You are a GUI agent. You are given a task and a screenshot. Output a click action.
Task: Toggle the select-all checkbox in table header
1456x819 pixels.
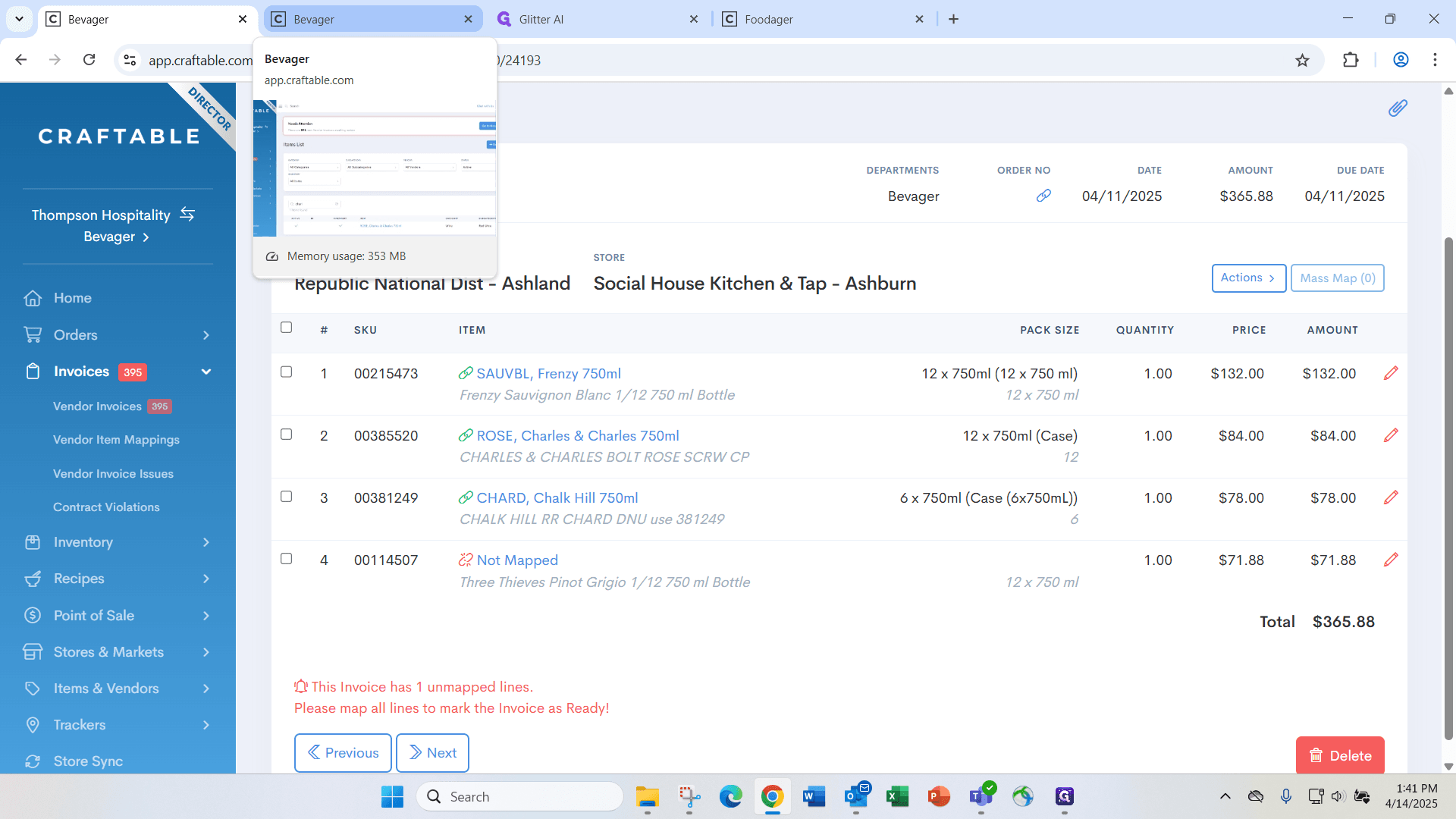[286, 328]
